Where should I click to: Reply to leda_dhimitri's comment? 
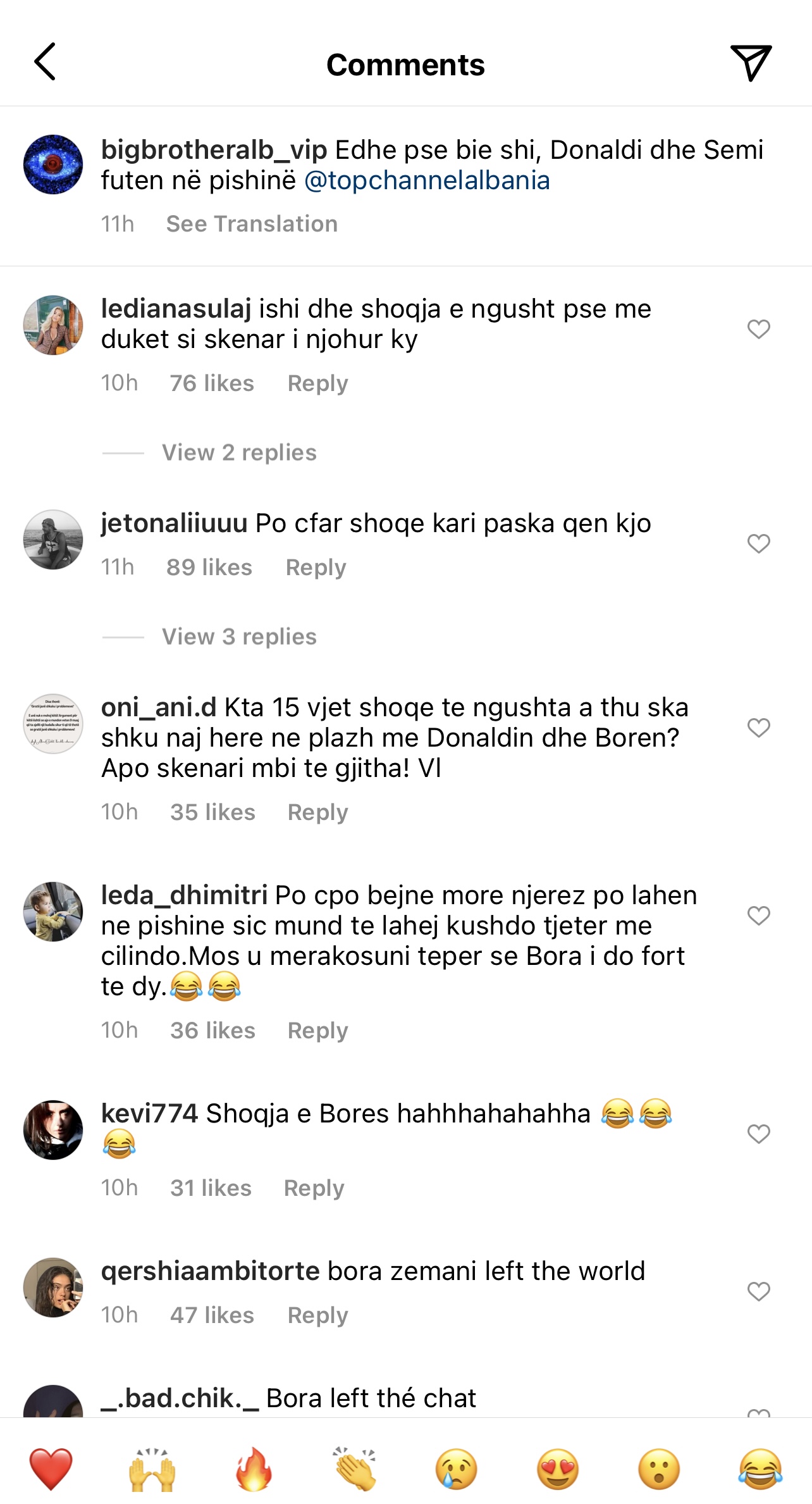pyautogui.click(x=317, y=1031)
